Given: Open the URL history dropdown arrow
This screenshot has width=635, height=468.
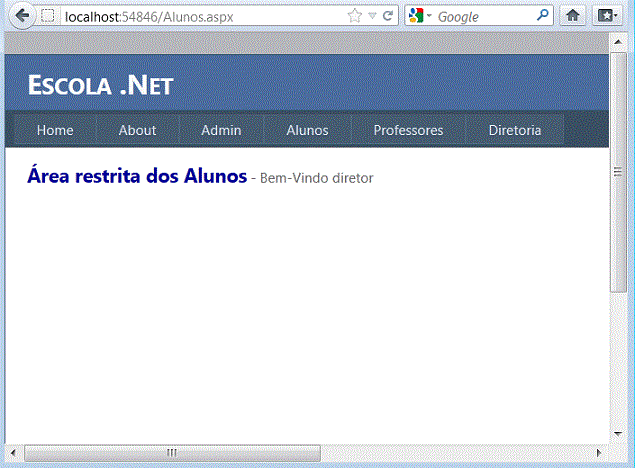Looking at the screenshot, I should pyautogui.click(x=372, y=16).
